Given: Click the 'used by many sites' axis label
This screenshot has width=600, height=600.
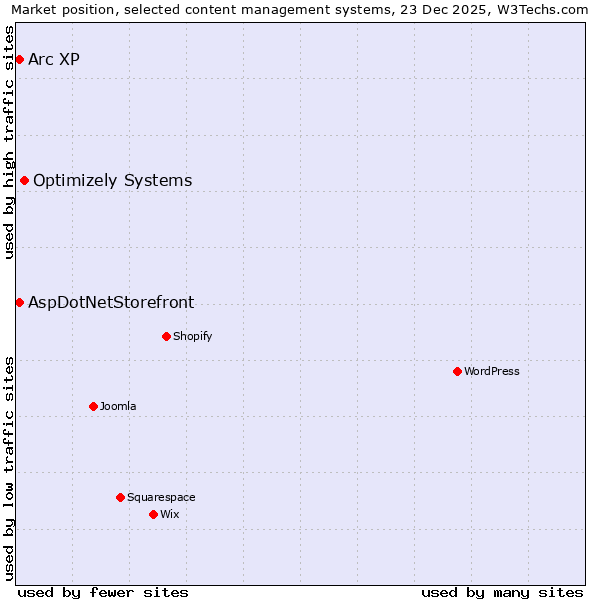Looking at the screenshot, I should click(x=502, y=593).
